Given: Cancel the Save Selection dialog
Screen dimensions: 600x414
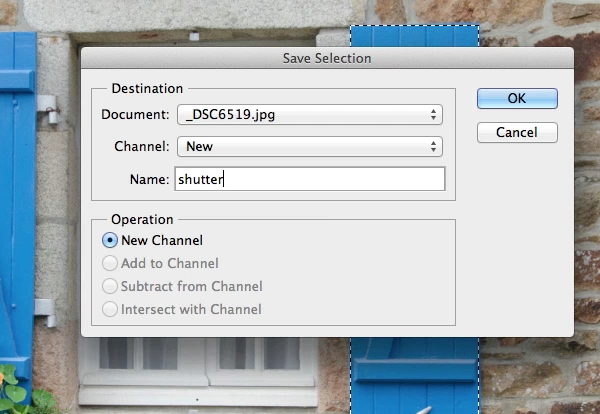Looking at the screenshot, I should point(517,132).
